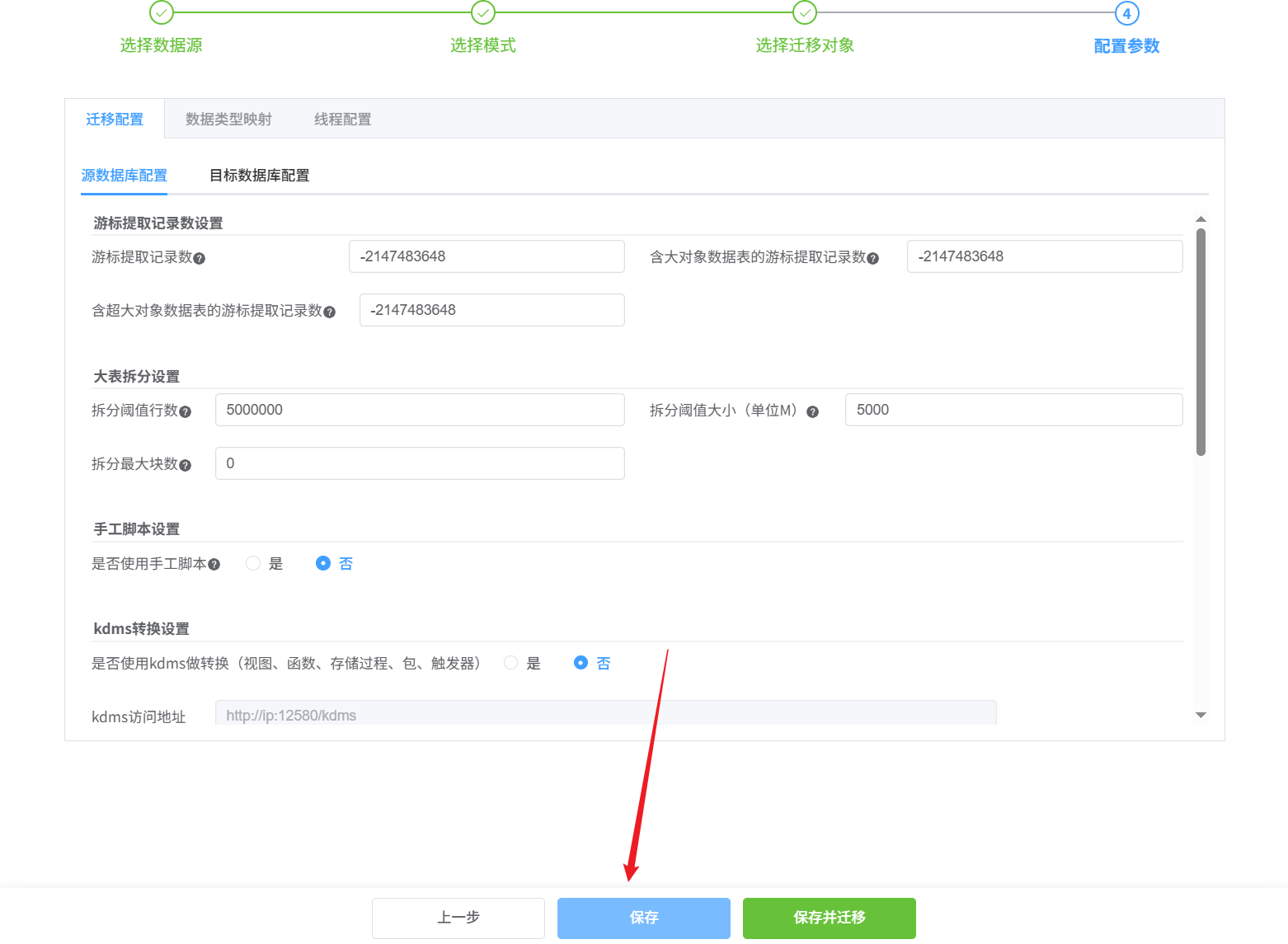
Task: Click the 选择数据源 step checkmark icon
Action: click(x=162, y=12)
